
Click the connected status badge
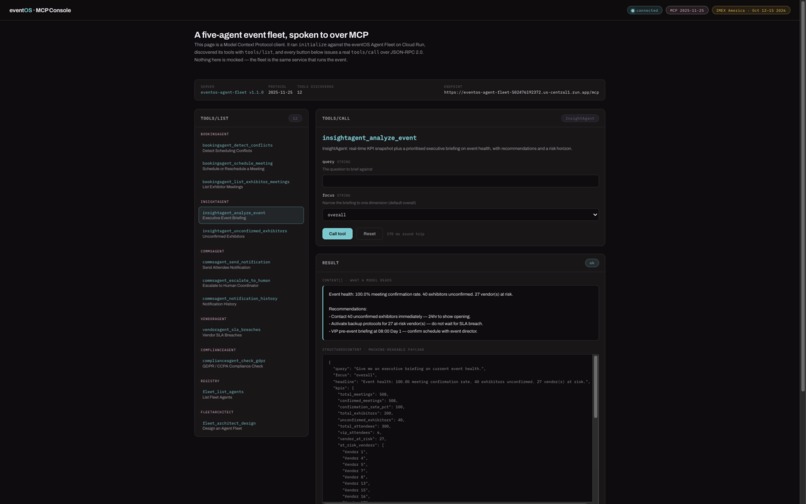tap(644, 10)
